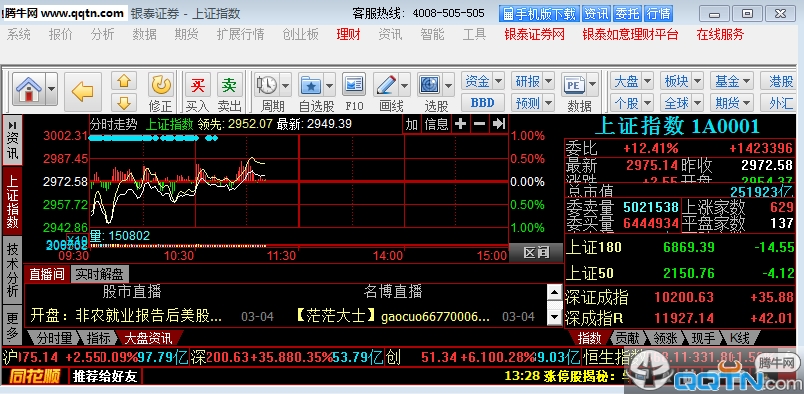Click the 手机版下载 button

click(x=539, y=14)
